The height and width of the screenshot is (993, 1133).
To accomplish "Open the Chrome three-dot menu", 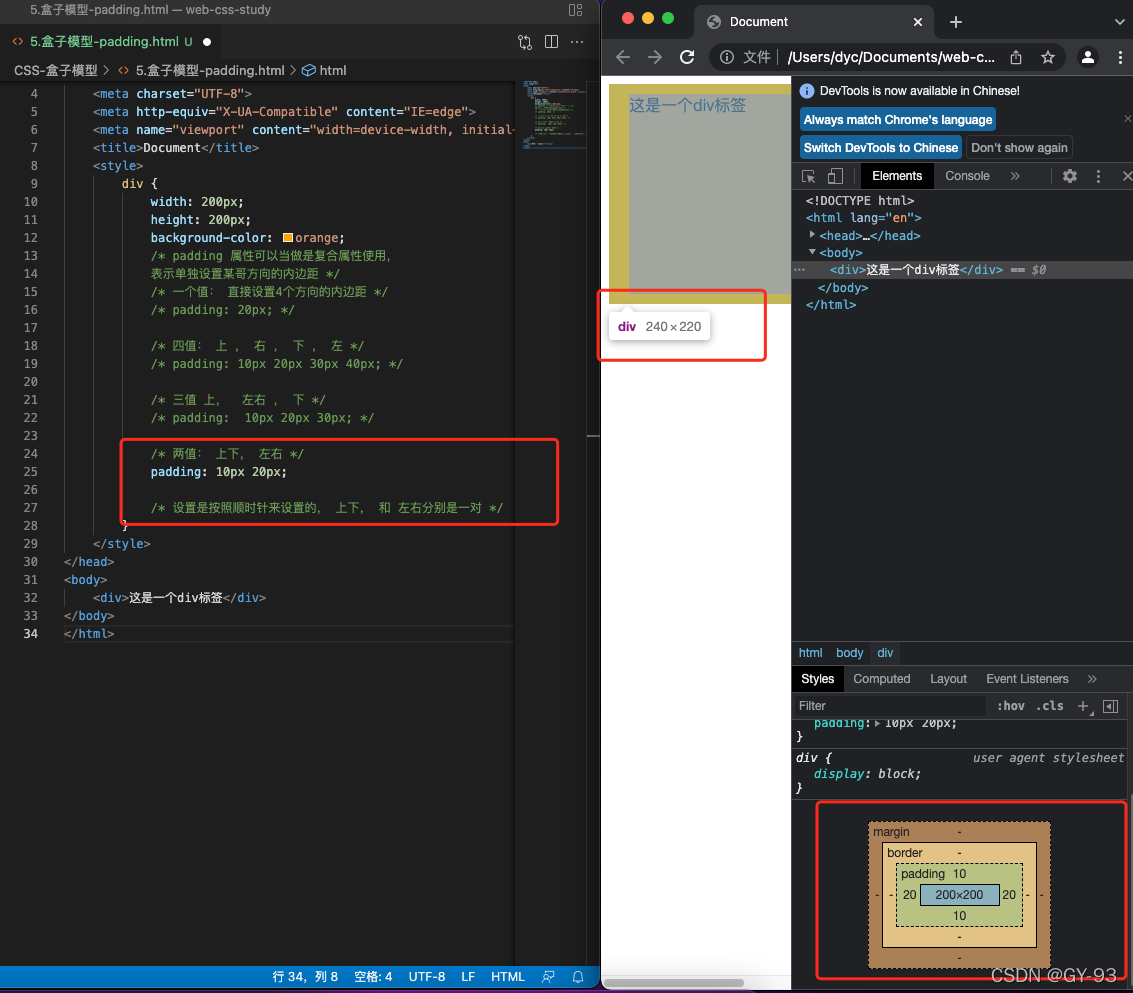I will coord(1120,57).
